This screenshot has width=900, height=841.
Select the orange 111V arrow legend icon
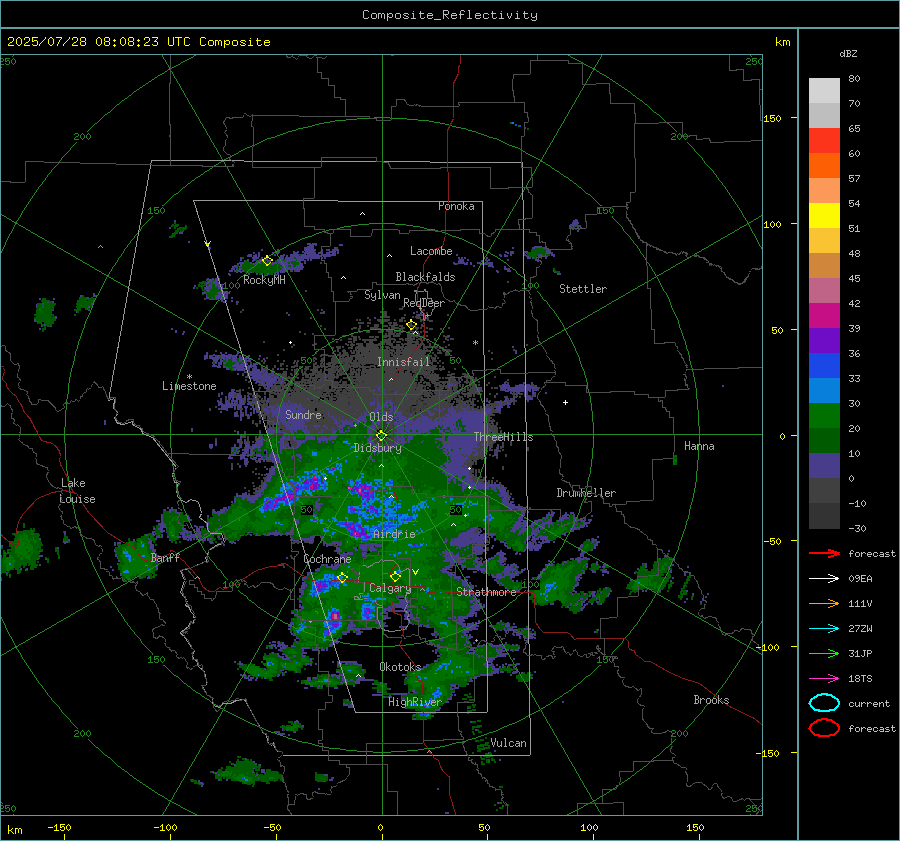coord(824,603)
